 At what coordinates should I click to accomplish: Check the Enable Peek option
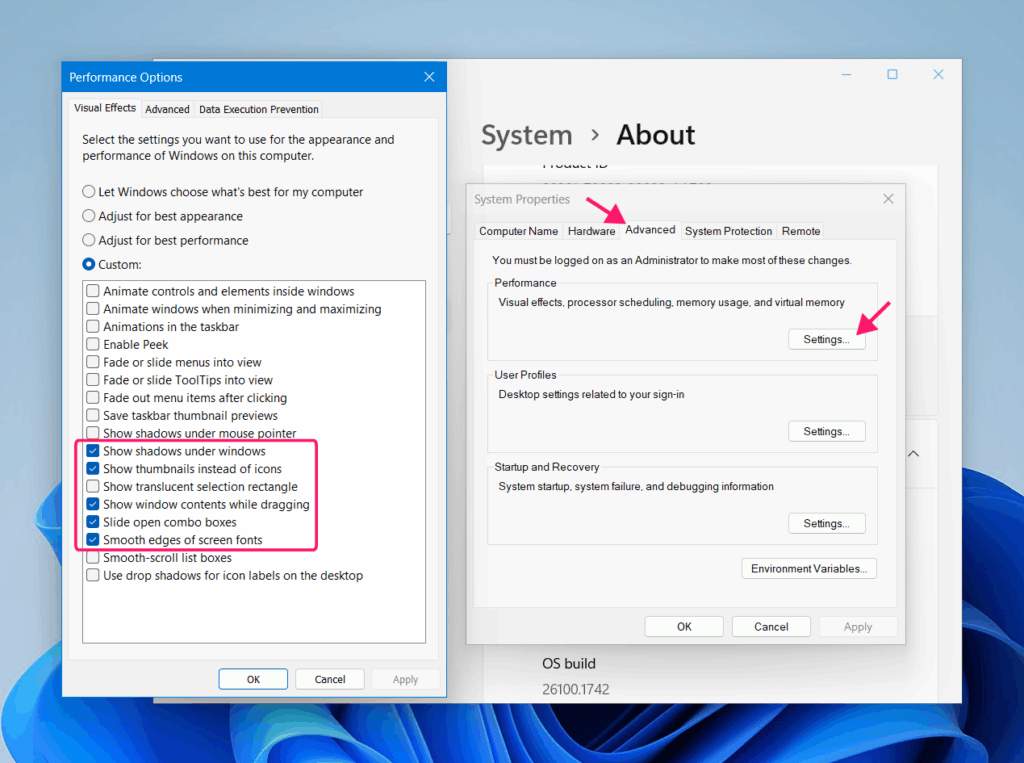tap(93, 344)
